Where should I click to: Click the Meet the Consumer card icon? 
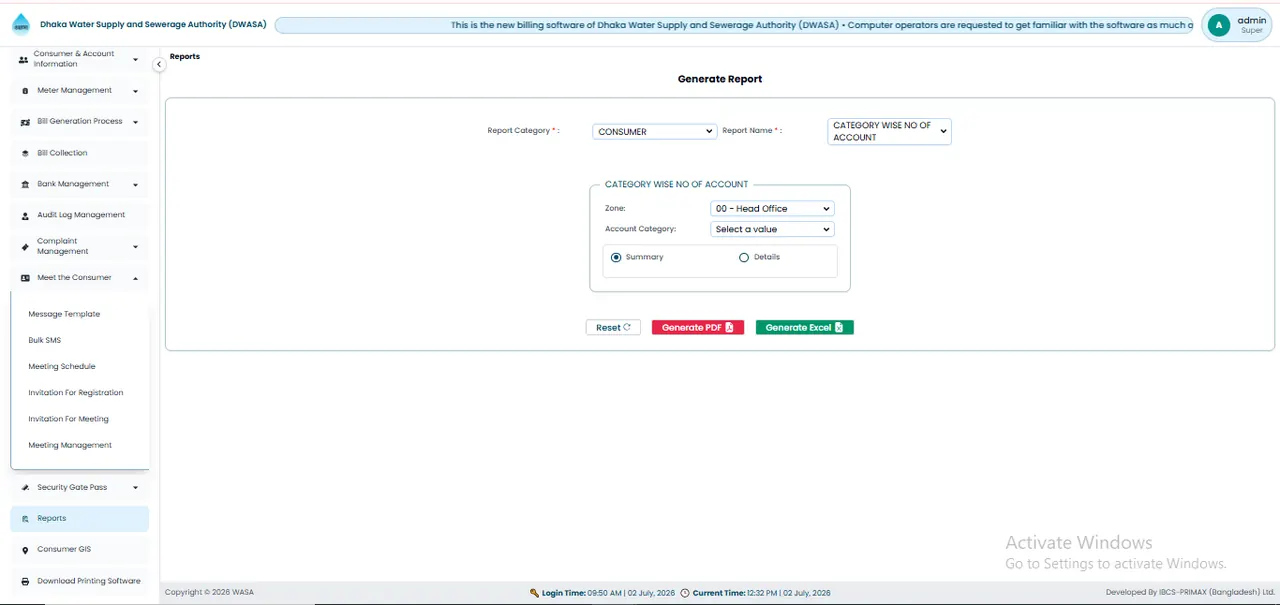(x=25, y=278)
